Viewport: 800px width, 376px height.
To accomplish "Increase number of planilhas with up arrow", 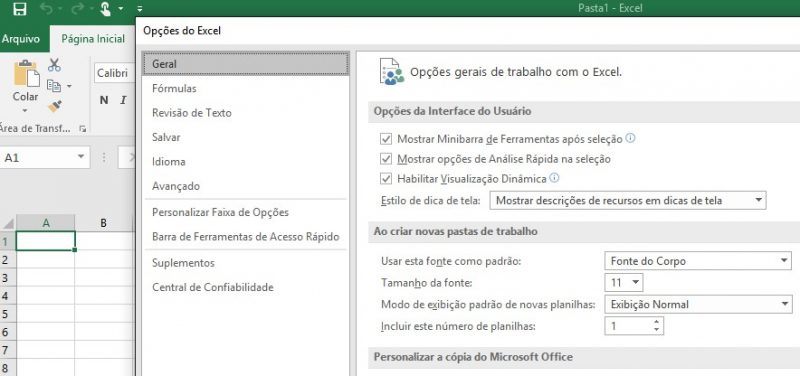I will coord(657,321).
